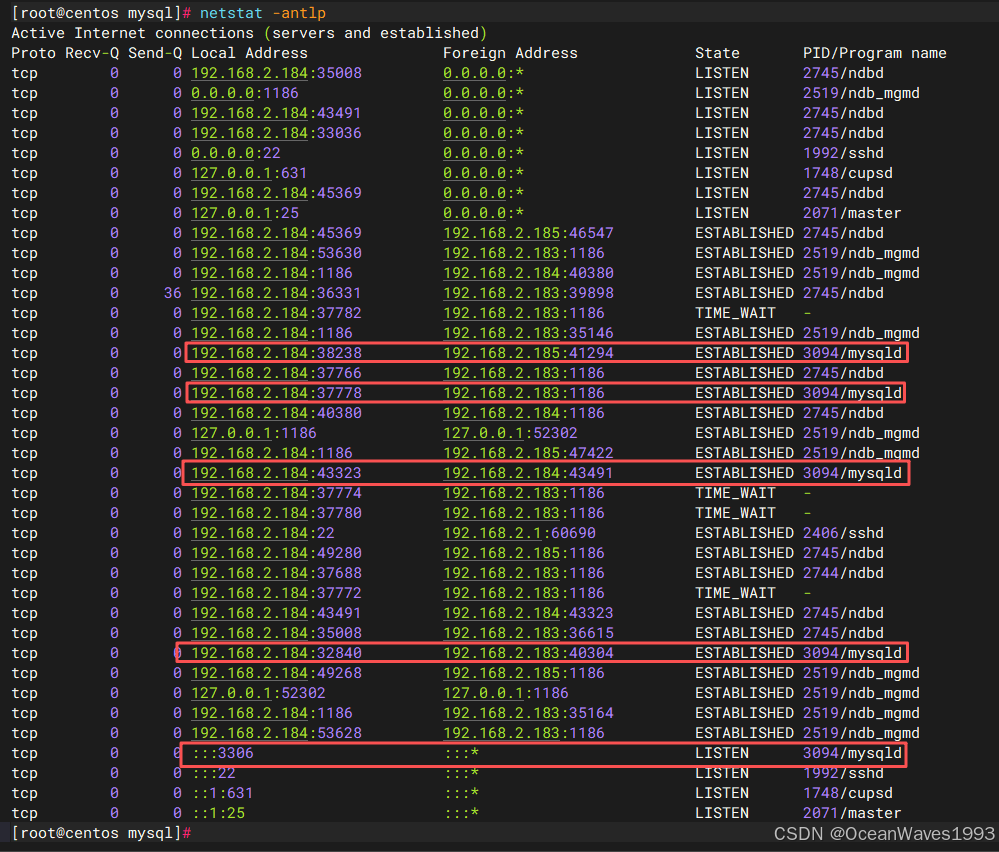The height and width of the screenshot is (852, 999).
Task: Click the 'Proto' column header
Action: click(x=33, y=53)
